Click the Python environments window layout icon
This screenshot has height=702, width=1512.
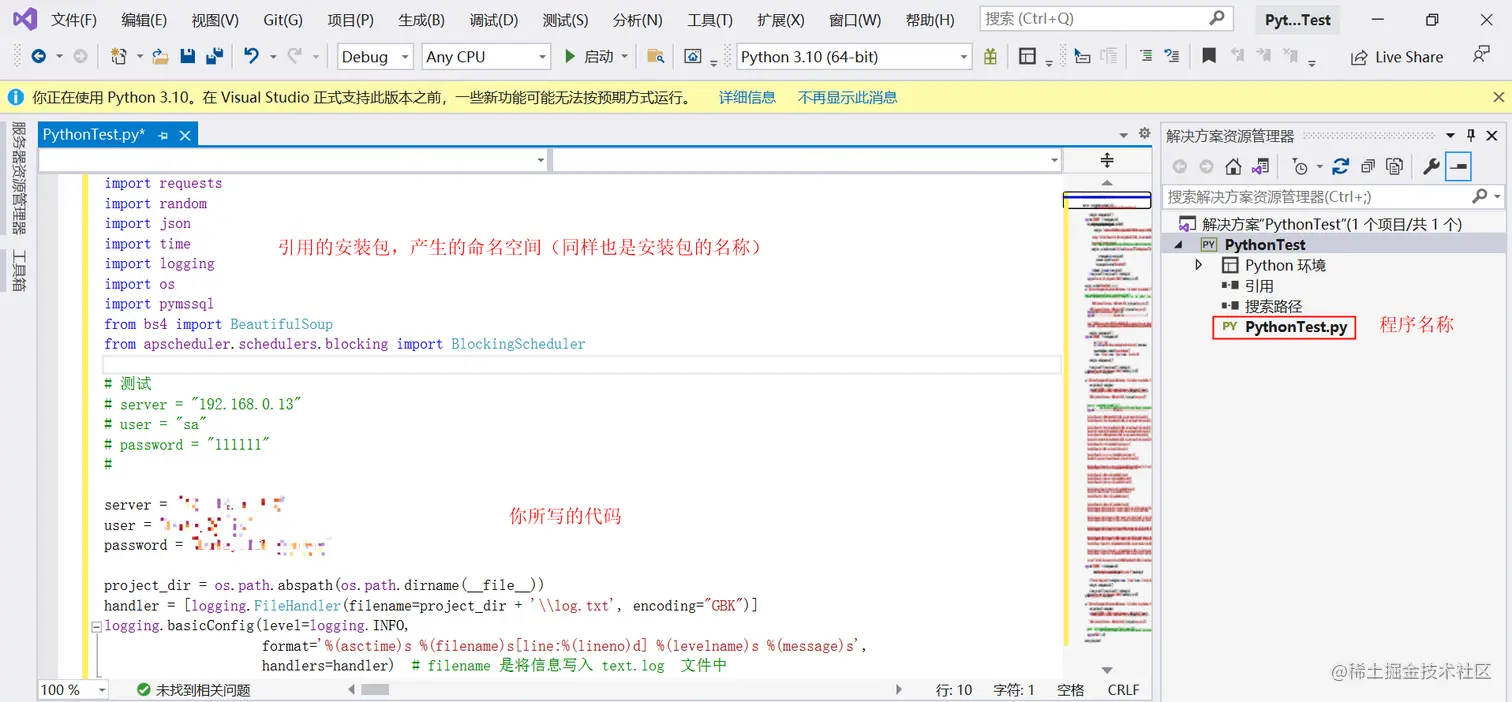point(1027,57)
